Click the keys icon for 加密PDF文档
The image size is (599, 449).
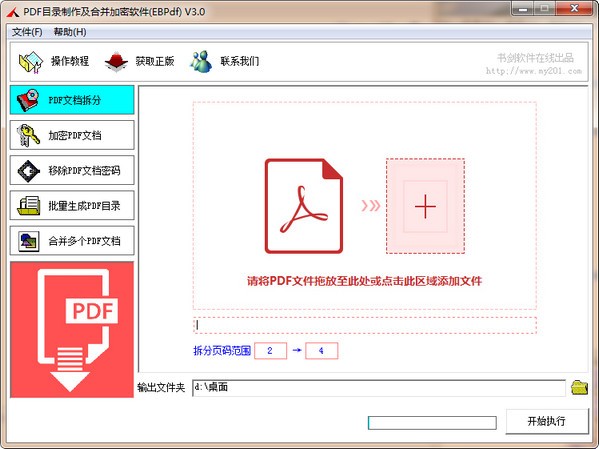point(28,135)
